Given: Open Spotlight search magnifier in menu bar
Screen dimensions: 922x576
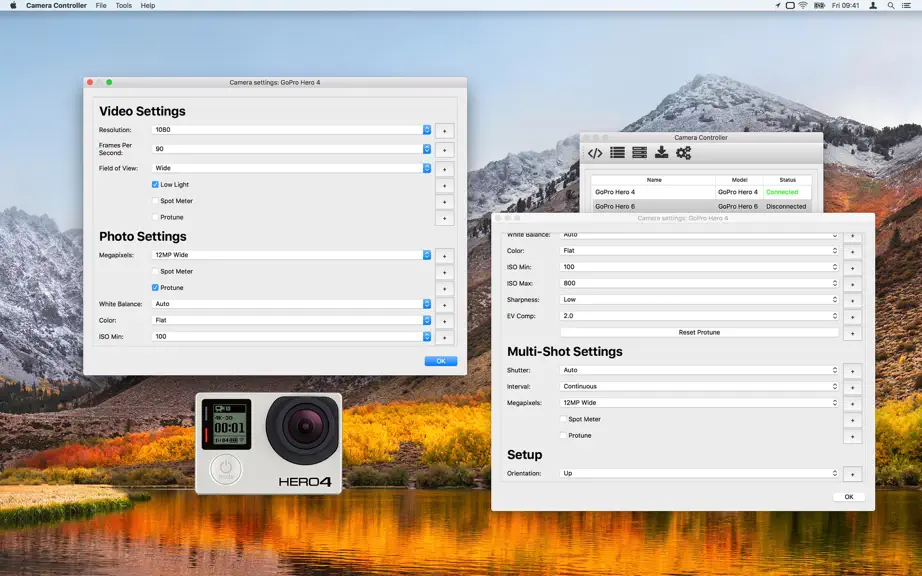Looking at the screenshot, I should (891, 5).
